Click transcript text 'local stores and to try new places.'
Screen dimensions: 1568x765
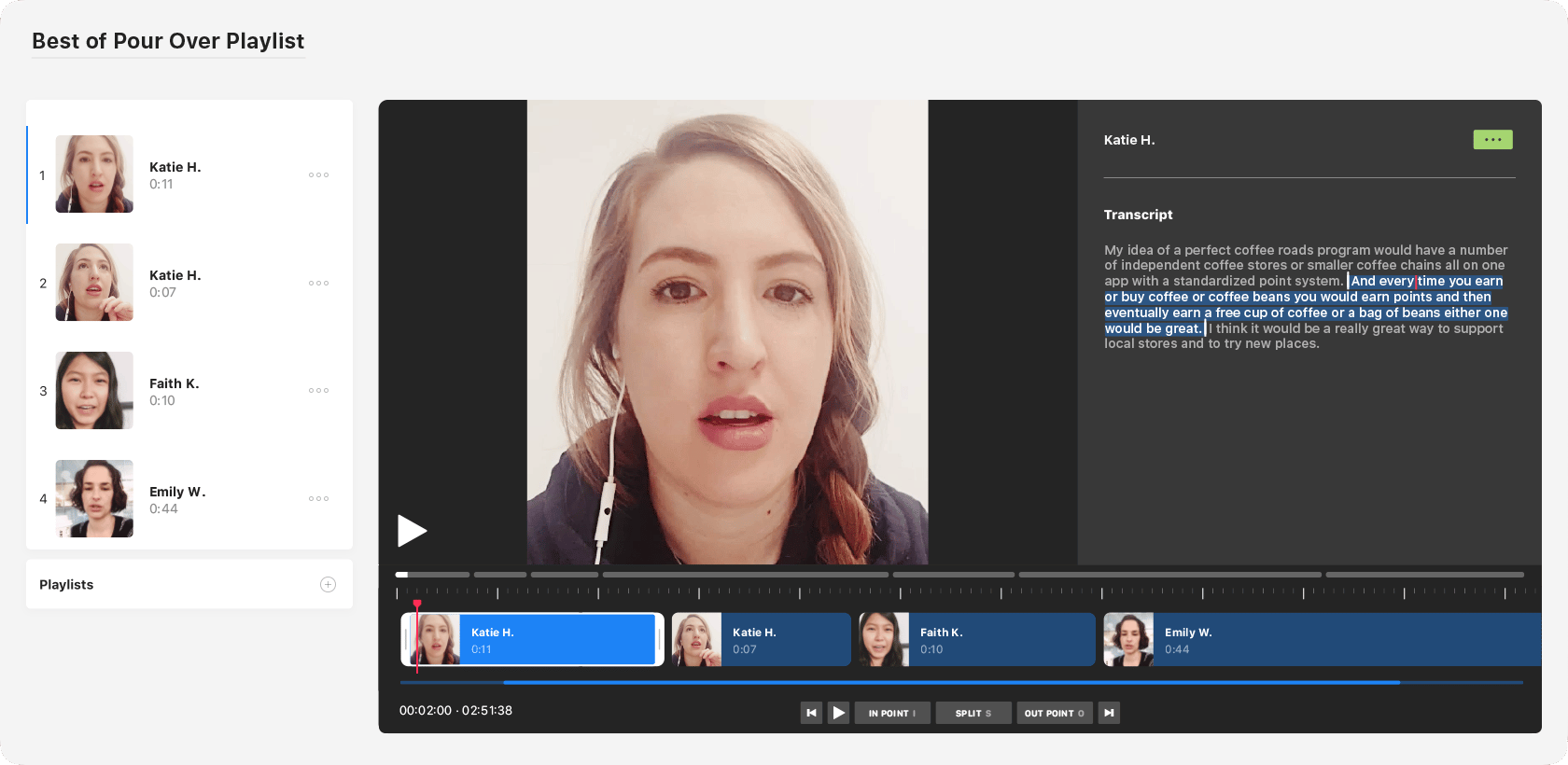coord(1211,344)
